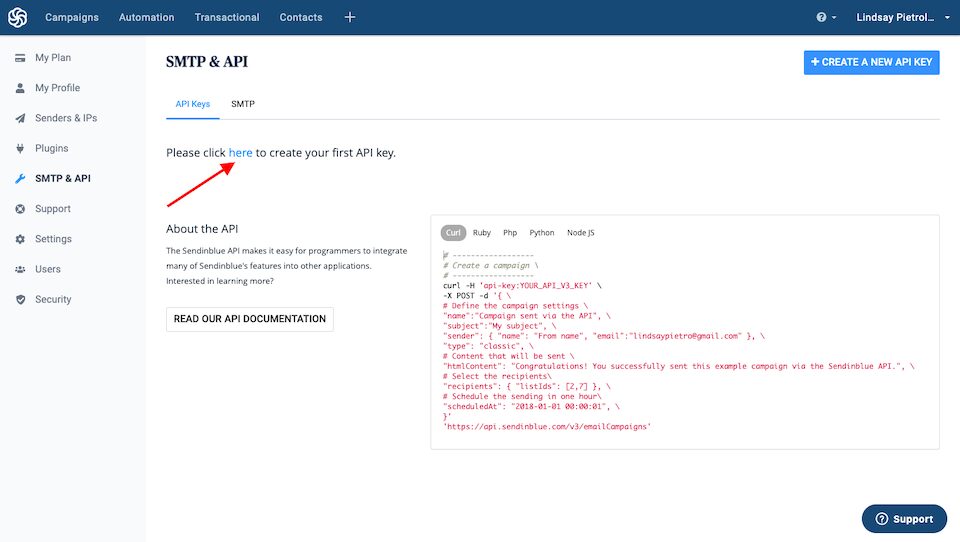This screenshot has height=542, width=960.
Task: Open Users page in sidebar
Action: (x=48, y=269)
